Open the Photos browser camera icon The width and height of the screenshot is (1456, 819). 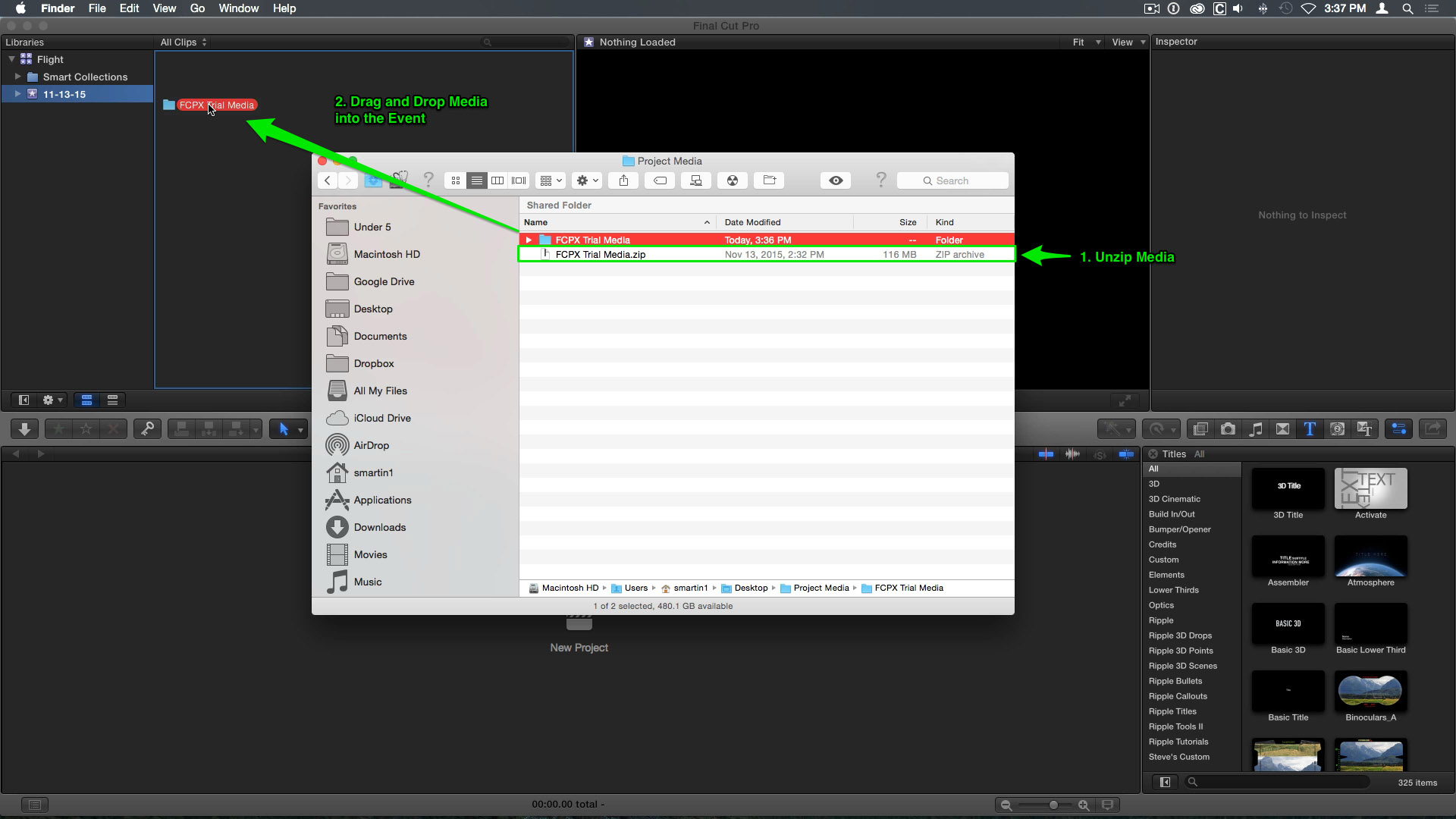[x=1228, y=429]
